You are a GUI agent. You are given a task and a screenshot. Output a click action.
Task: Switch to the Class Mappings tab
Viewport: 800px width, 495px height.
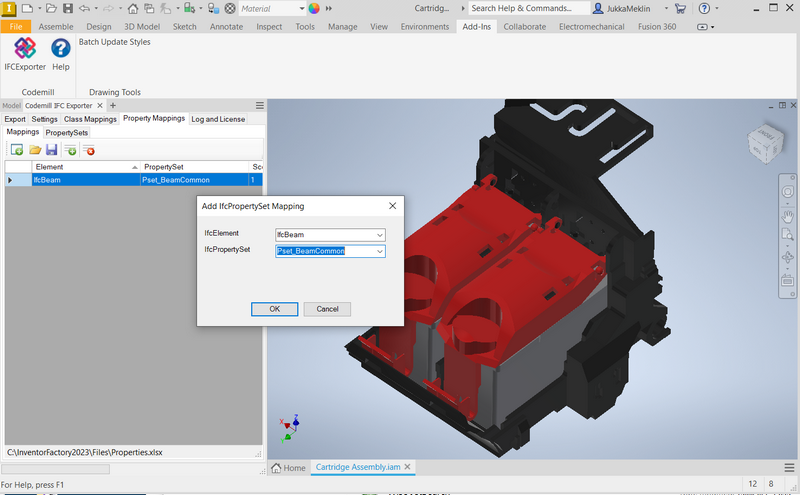coord(90,119)
